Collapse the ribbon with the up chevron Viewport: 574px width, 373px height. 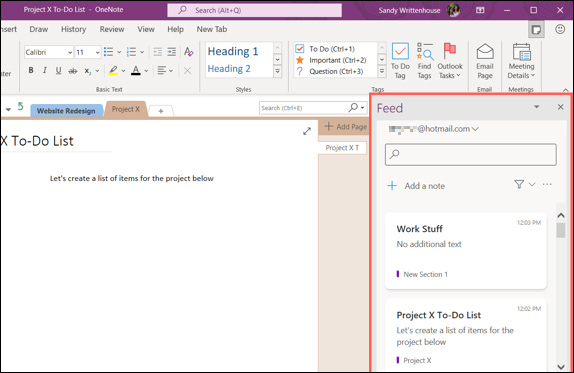pos(565,90)
